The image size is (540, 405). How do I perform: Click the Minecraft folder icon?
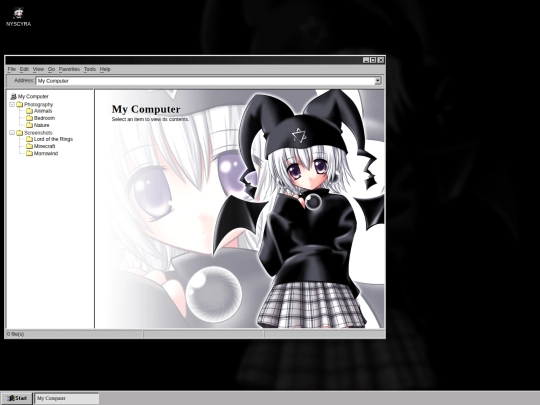pyautogui.click(x=29, y=146)
